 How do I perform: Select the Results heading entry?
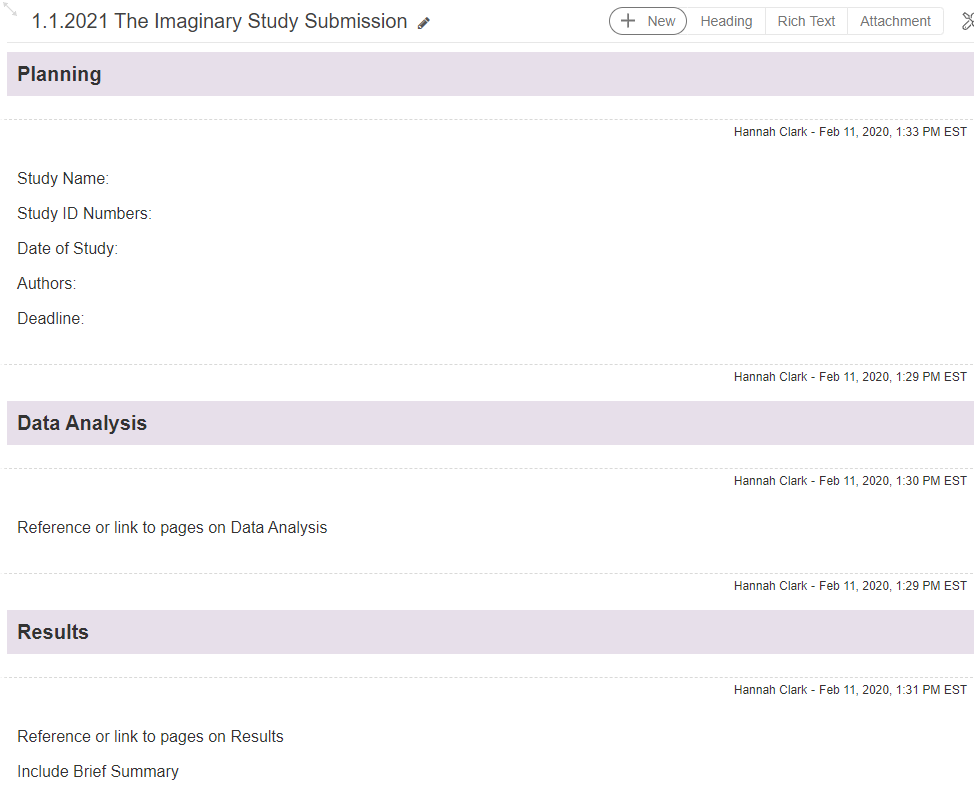pos(53,632)
